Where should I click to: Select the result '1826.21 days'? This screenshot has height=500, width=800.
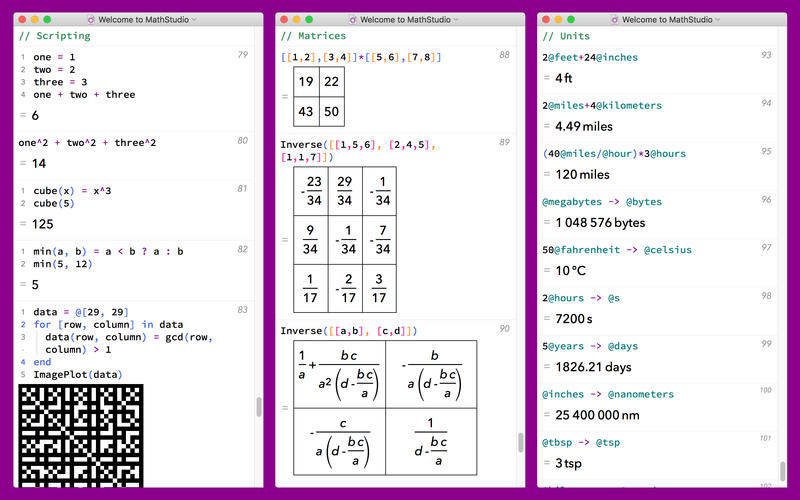[x=593, y=367]
